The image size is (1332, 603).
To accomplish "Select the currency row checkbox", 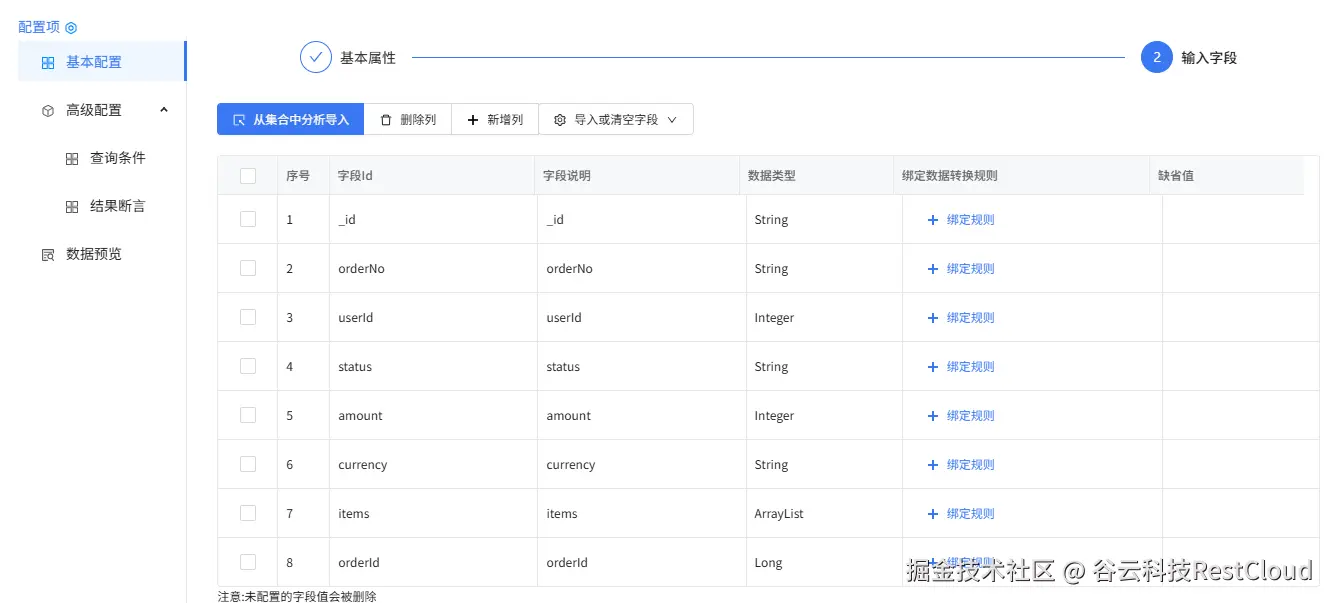I will pos(248,464).
